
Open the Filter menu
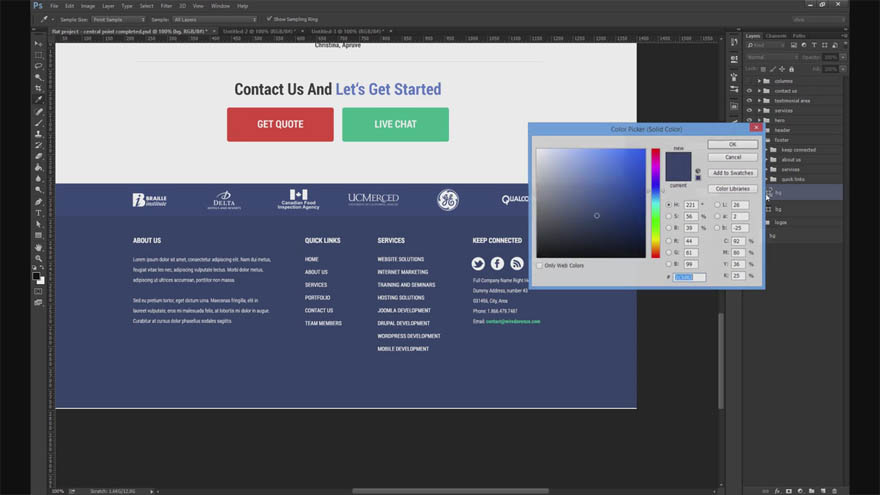(x=166, y=6)
